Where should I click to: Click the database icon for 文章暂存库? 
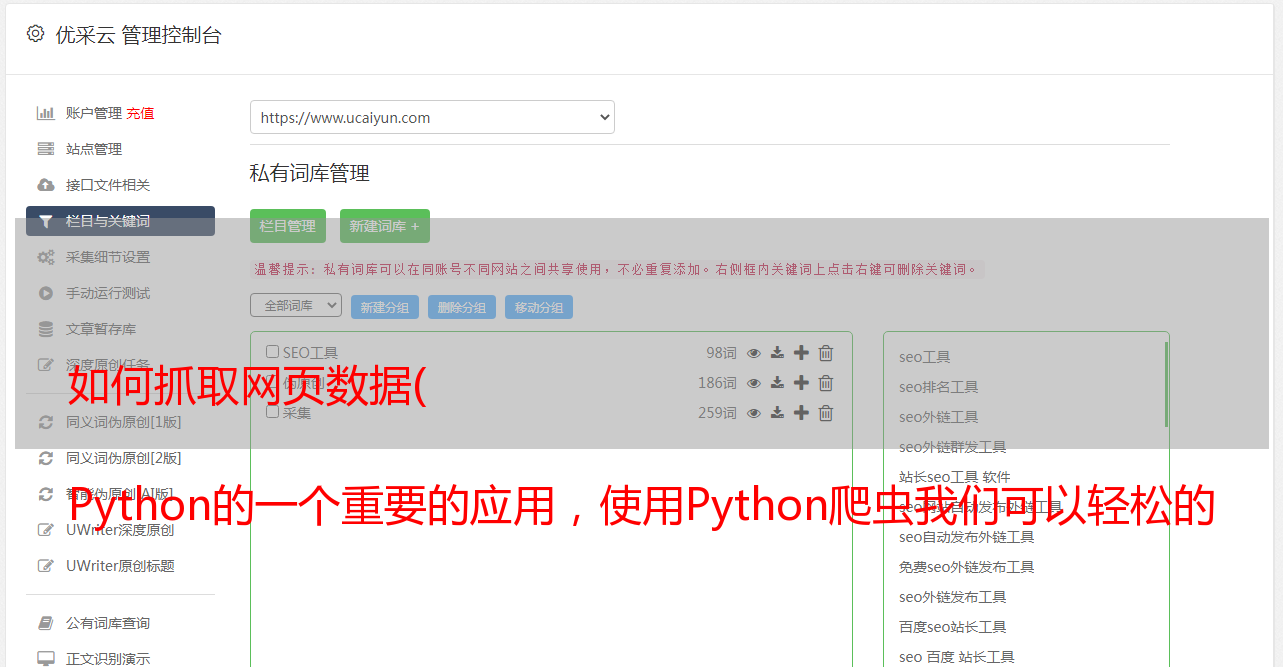(x=46, y=329)
